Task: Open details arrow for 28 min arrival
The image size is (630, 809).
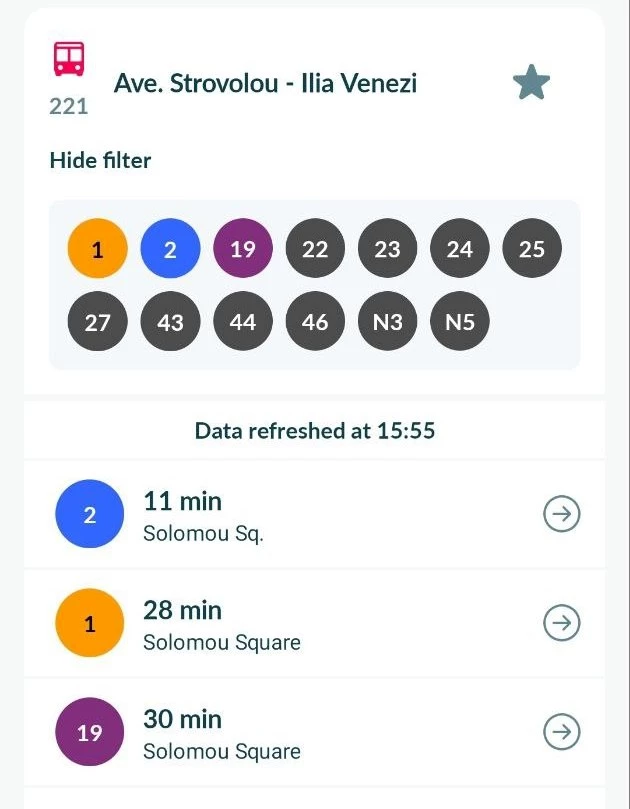Action: click(x=561, y=623)
